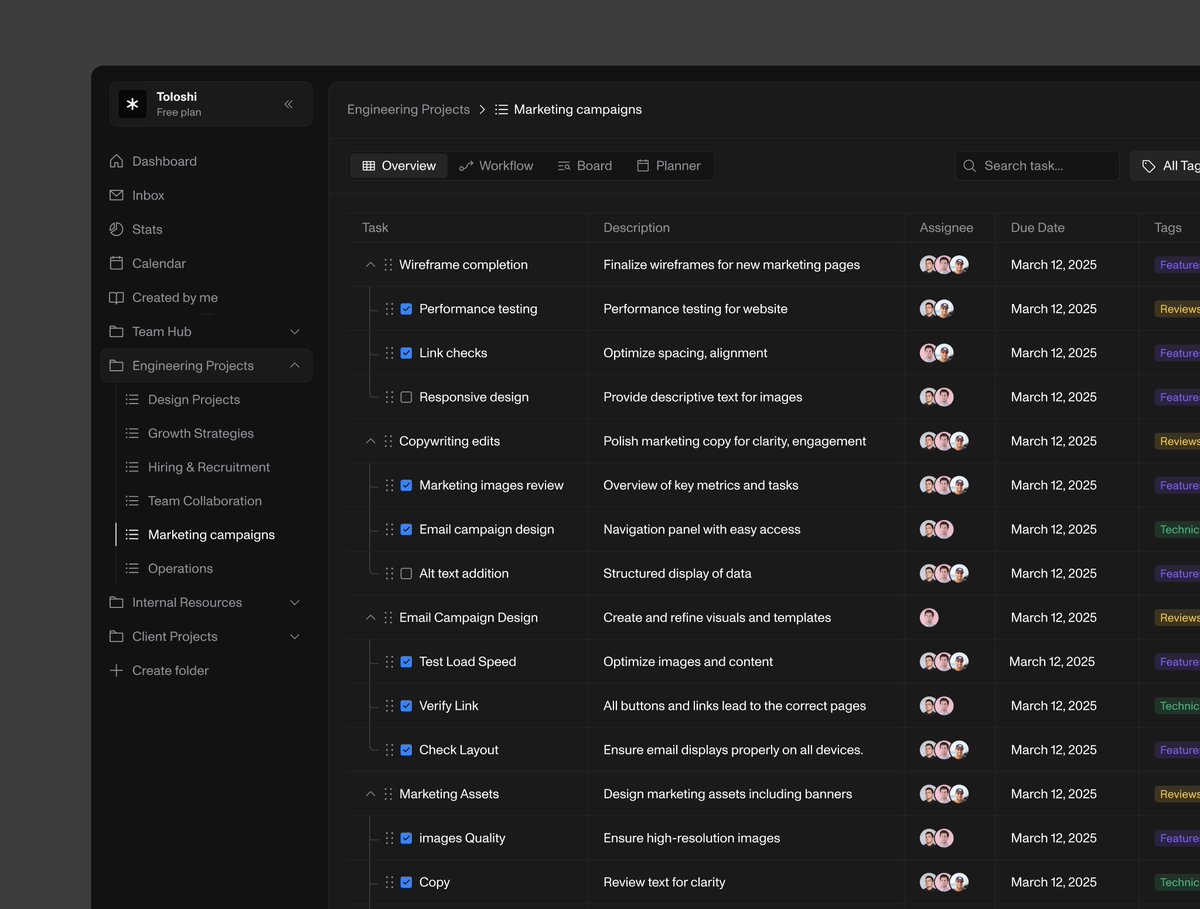
Task: Click the search magnifier icon
Action: pyautogui.click(x=968, y=165)
